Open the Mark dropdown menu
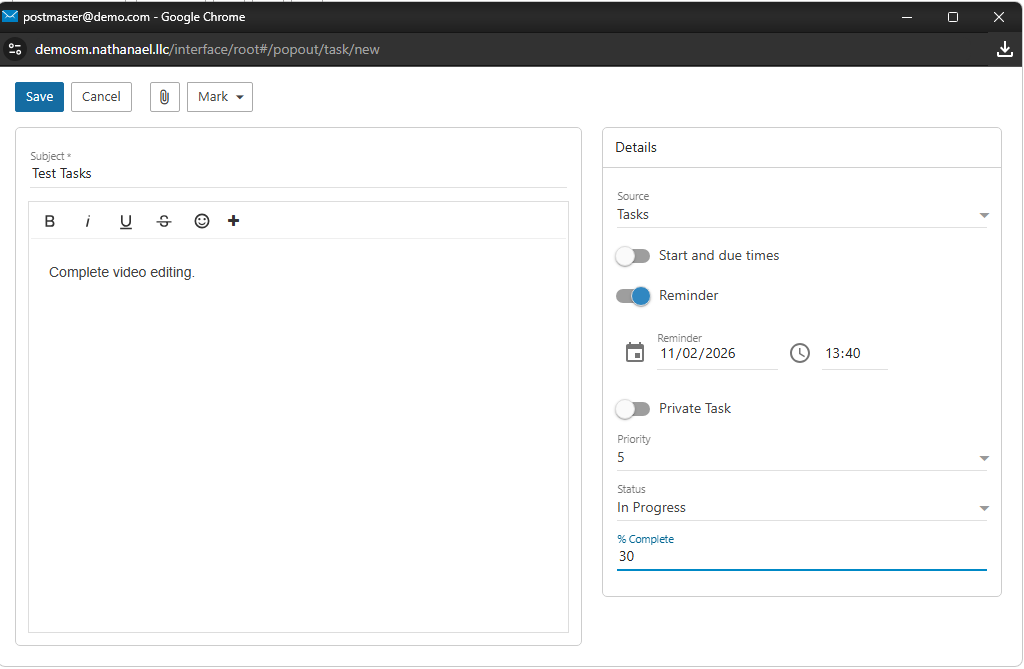Image resolution: width=1024 pixels, height=669 pixels. pyautogui.click(x=220, y=97)
